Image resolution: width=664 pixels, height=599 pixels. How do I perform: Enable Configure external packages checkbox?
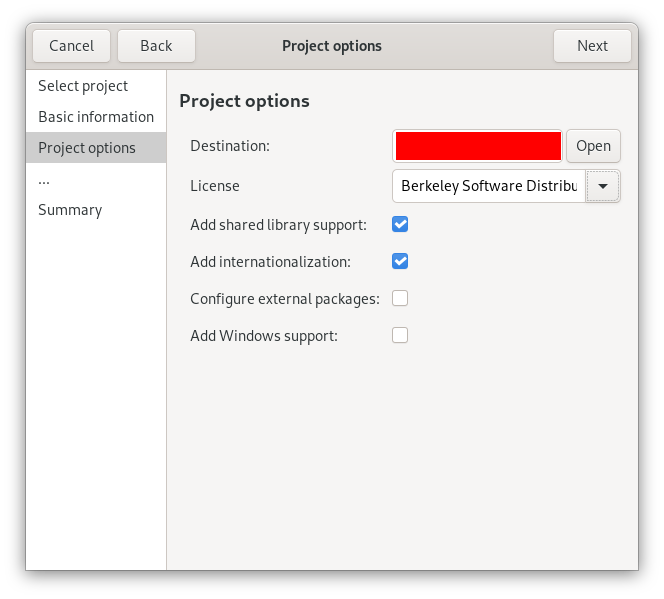[x=400, y=298]
